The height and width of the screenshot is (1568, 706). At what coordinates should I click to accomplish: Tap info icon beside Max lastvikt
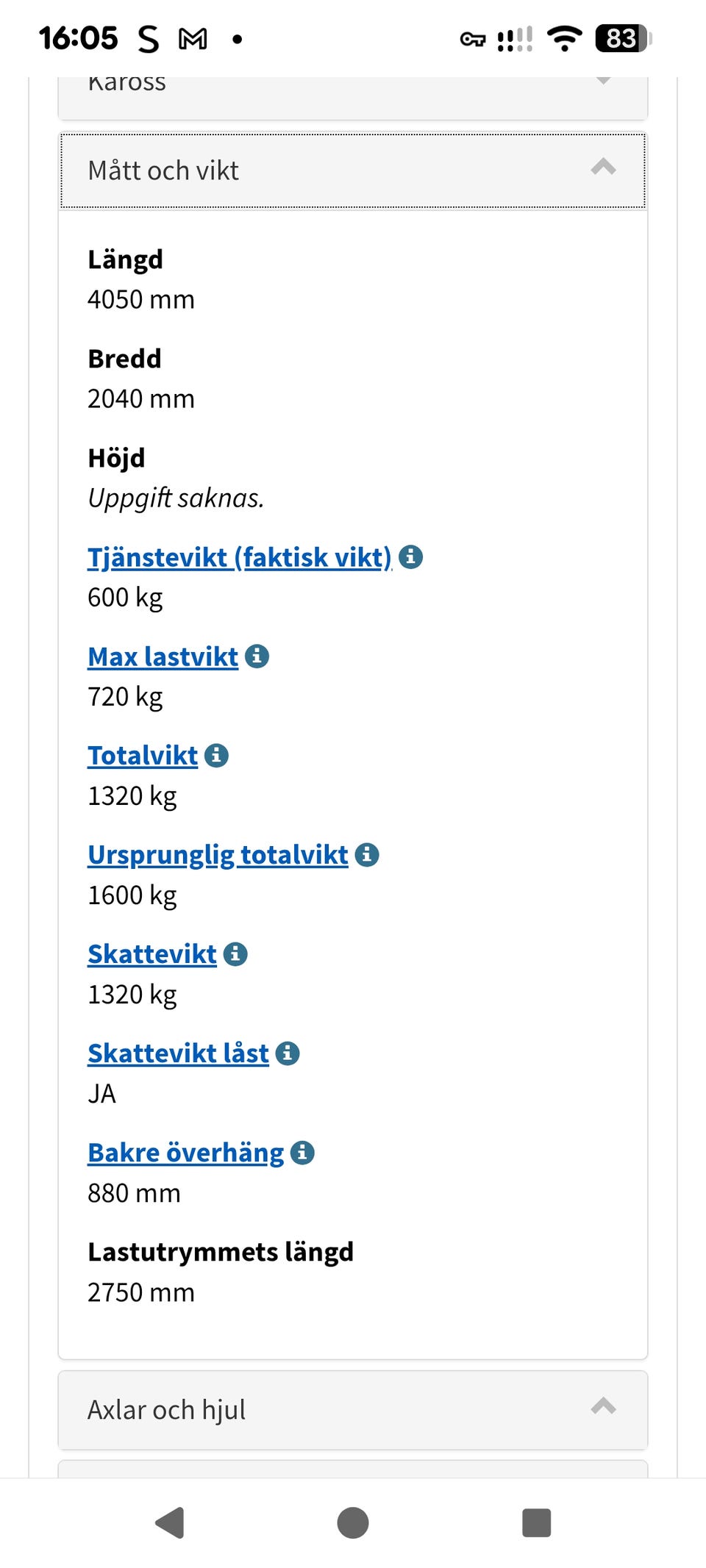pyautogui.click(x=257, y=656)
